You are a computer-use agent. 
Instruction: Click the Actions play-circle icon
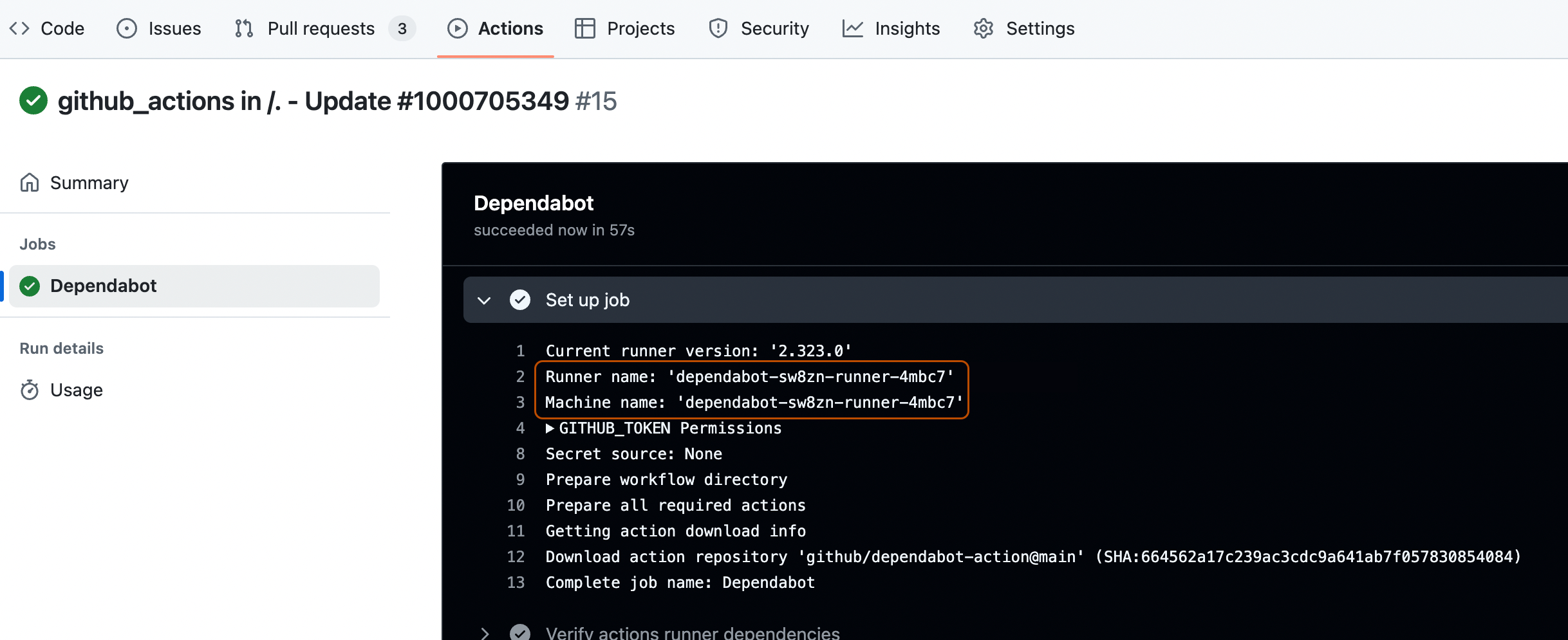pyautogui.click(x=458, y=28)
